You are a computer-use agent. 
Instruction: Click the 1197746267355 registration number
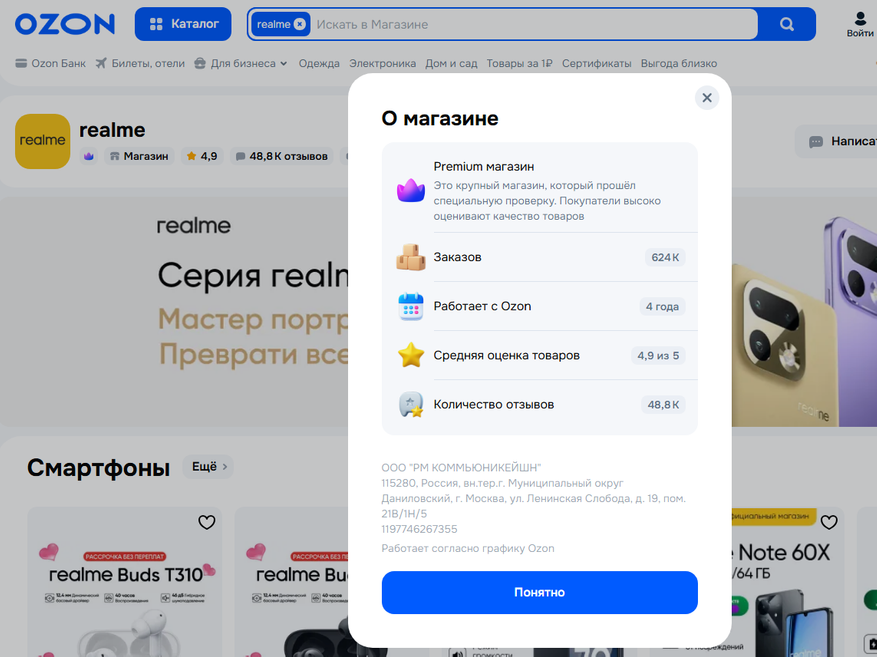pos(419,529)
